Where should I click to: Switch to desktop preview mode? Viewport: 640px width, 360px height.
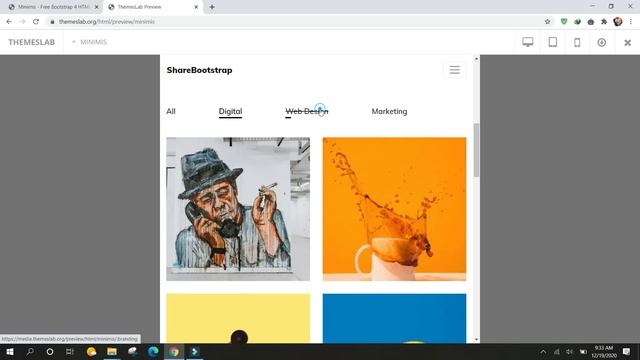click(528, 42)
